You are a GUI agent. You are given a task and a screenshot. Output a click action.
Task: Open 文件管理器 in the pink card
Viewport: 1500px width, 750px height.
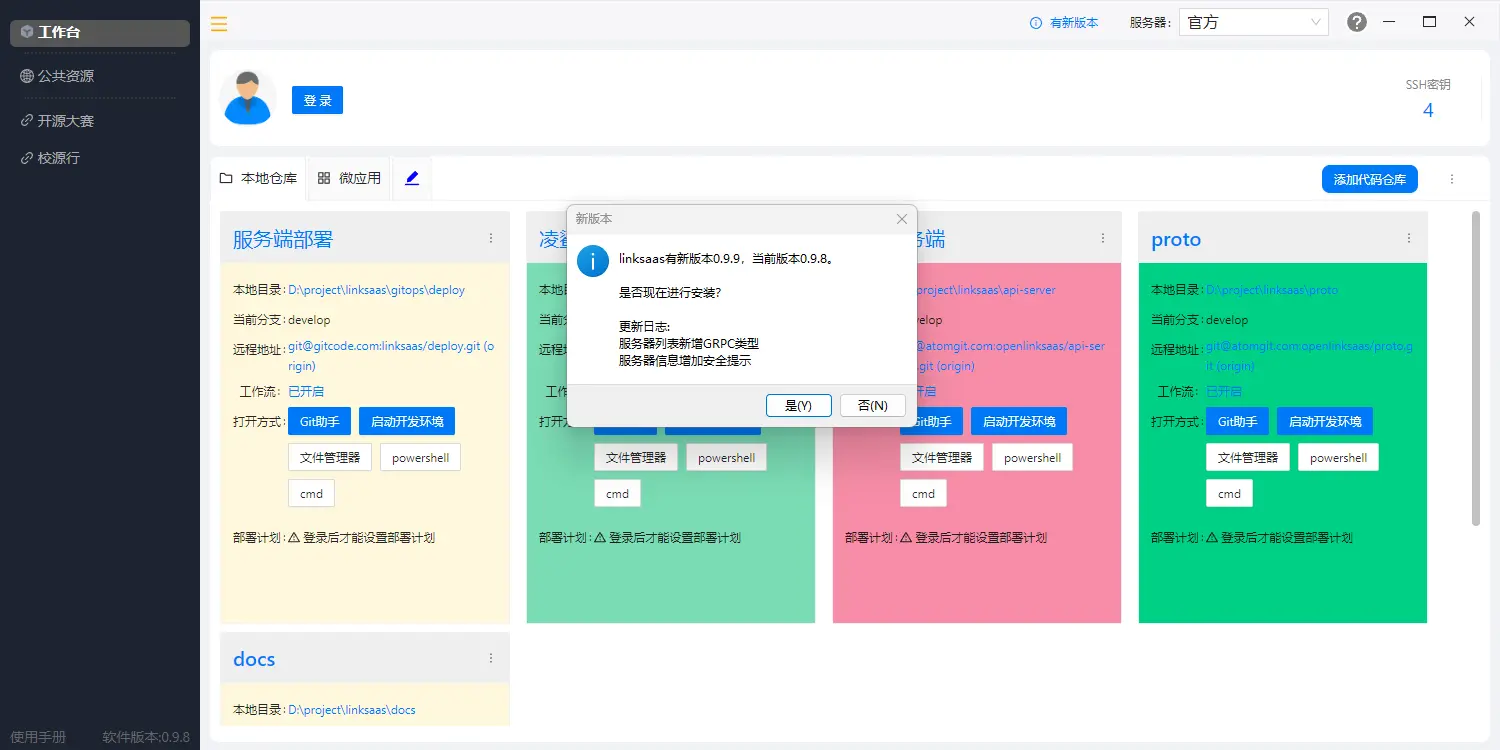pyautogui.click(x=942, y=457)
